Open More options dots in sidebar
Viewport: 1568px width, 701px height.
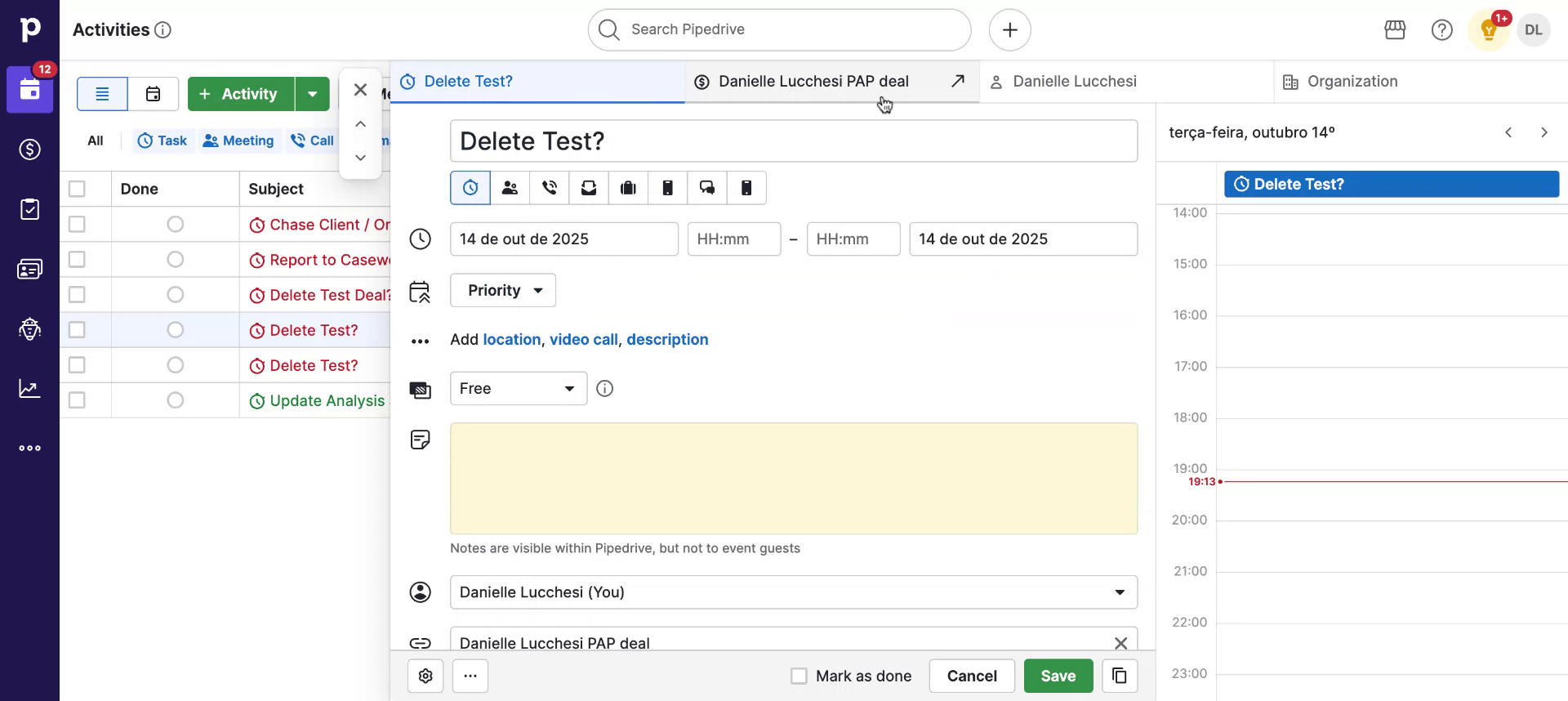(x=30, y=448)
